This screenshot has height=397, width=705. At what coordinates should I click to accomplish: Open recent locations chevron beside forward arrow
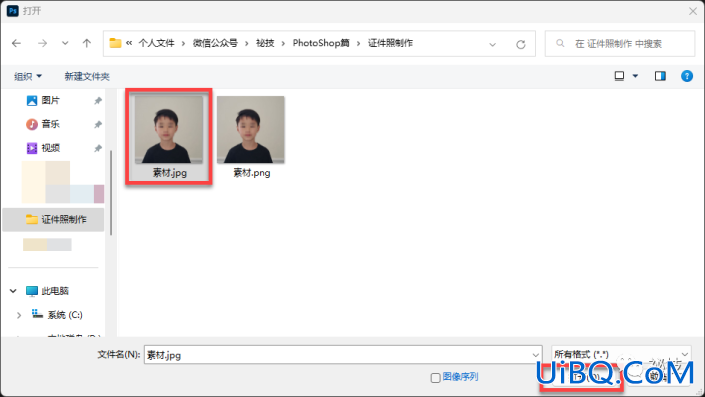[65, 43]
